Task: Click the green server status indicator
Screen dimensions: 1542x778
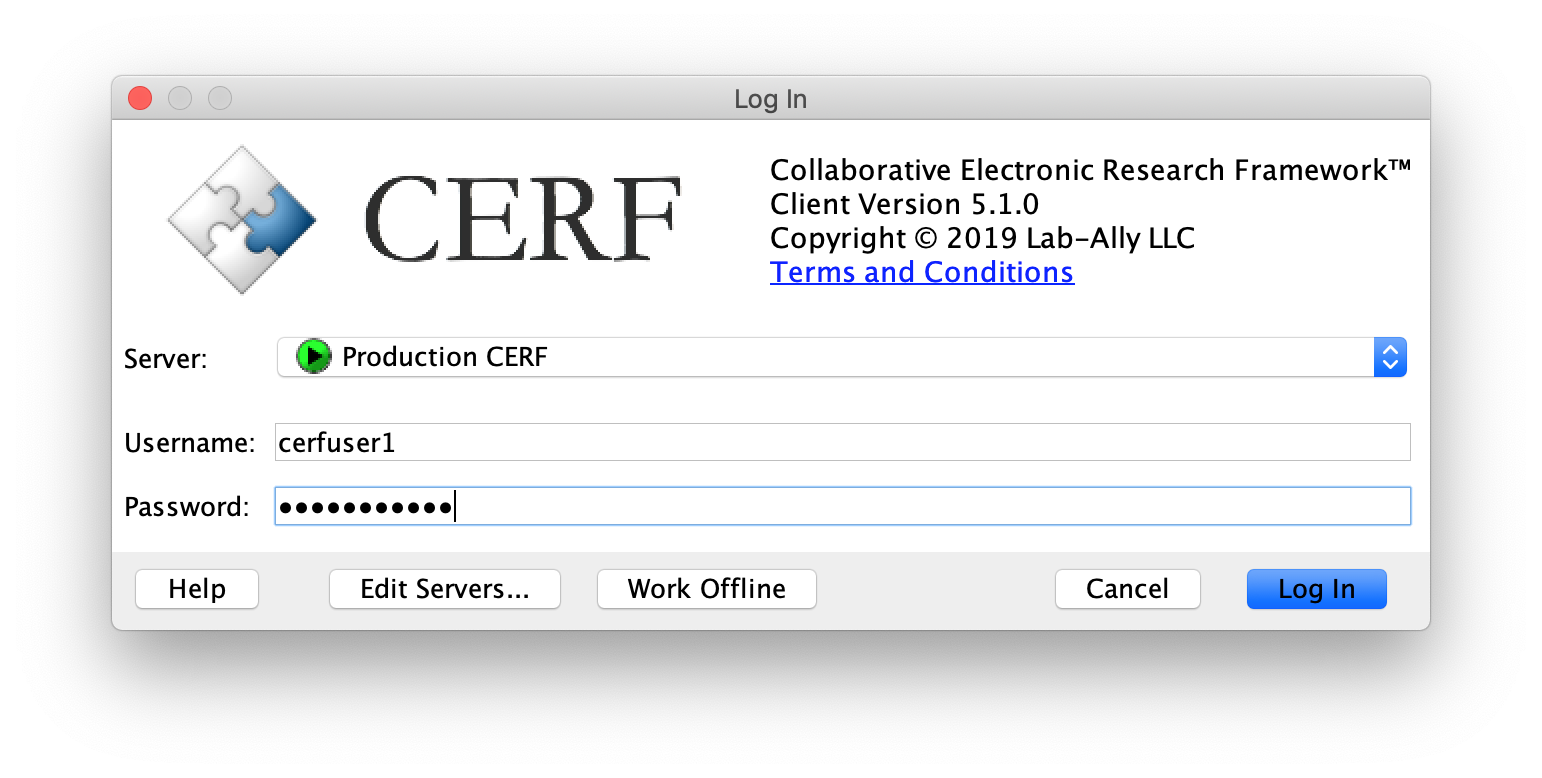Action: [313, 356]
